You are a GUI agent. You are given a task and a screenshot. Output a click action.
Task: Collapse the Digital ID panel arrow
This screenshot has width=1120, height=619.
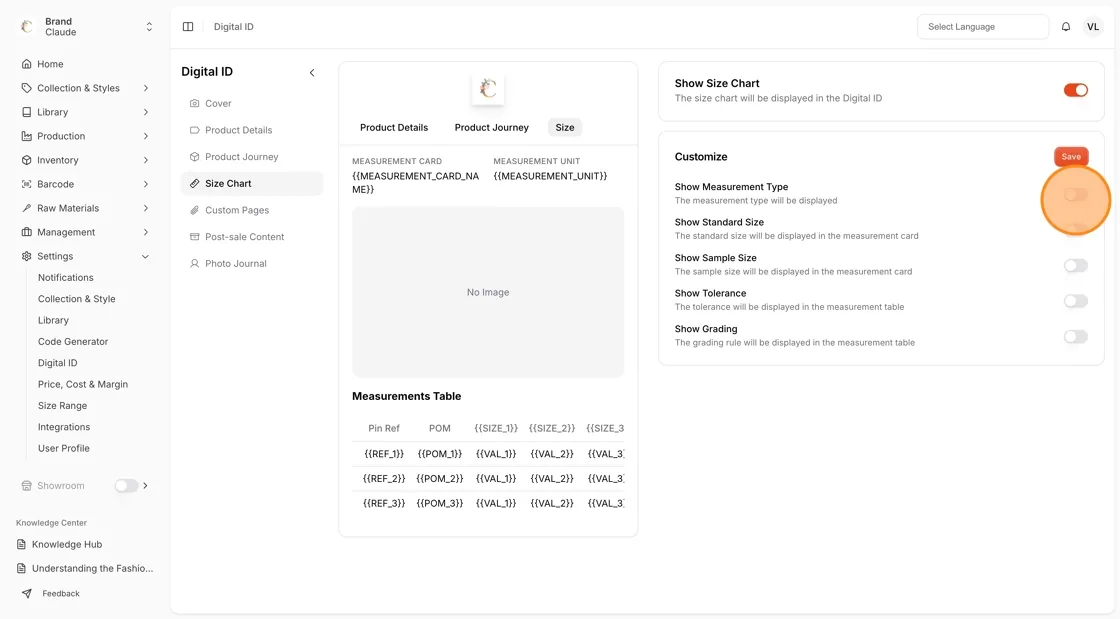312,72
